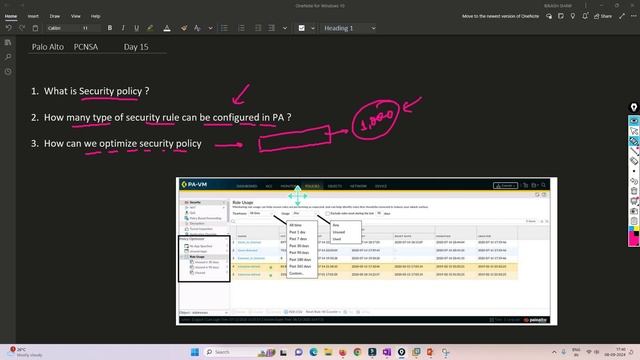Open File Explorer from taskbar
640x360 pixels.
click(328, 352)
